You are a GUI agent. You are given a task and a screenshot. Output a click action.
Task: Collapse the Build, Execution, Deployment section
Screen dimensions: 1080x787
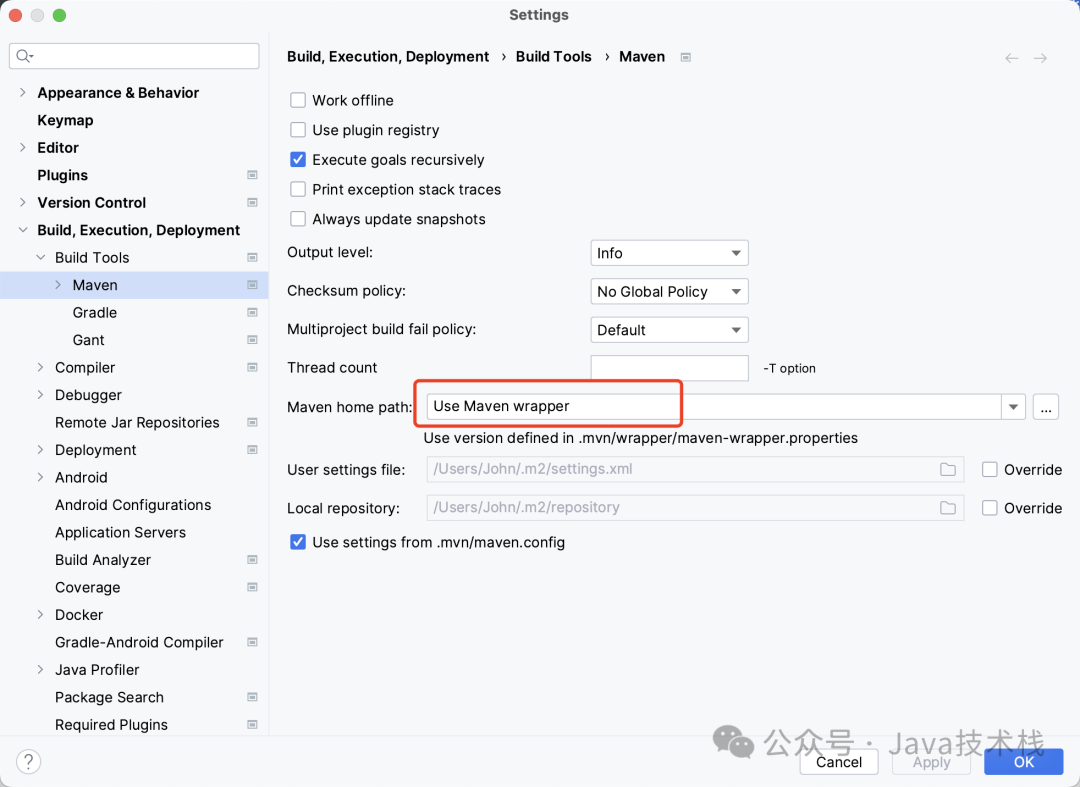tap(23, 229)
